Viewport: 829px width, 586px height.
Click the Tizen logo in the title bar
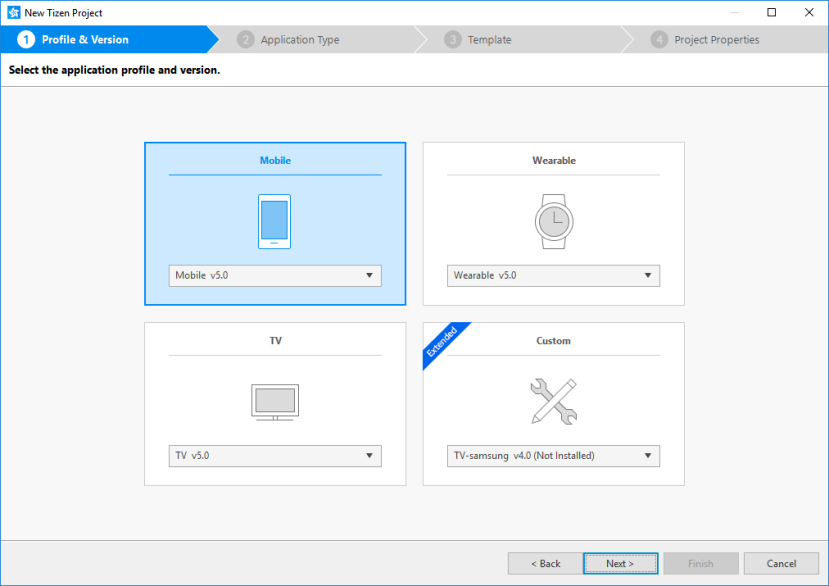(x=13, y=12)
